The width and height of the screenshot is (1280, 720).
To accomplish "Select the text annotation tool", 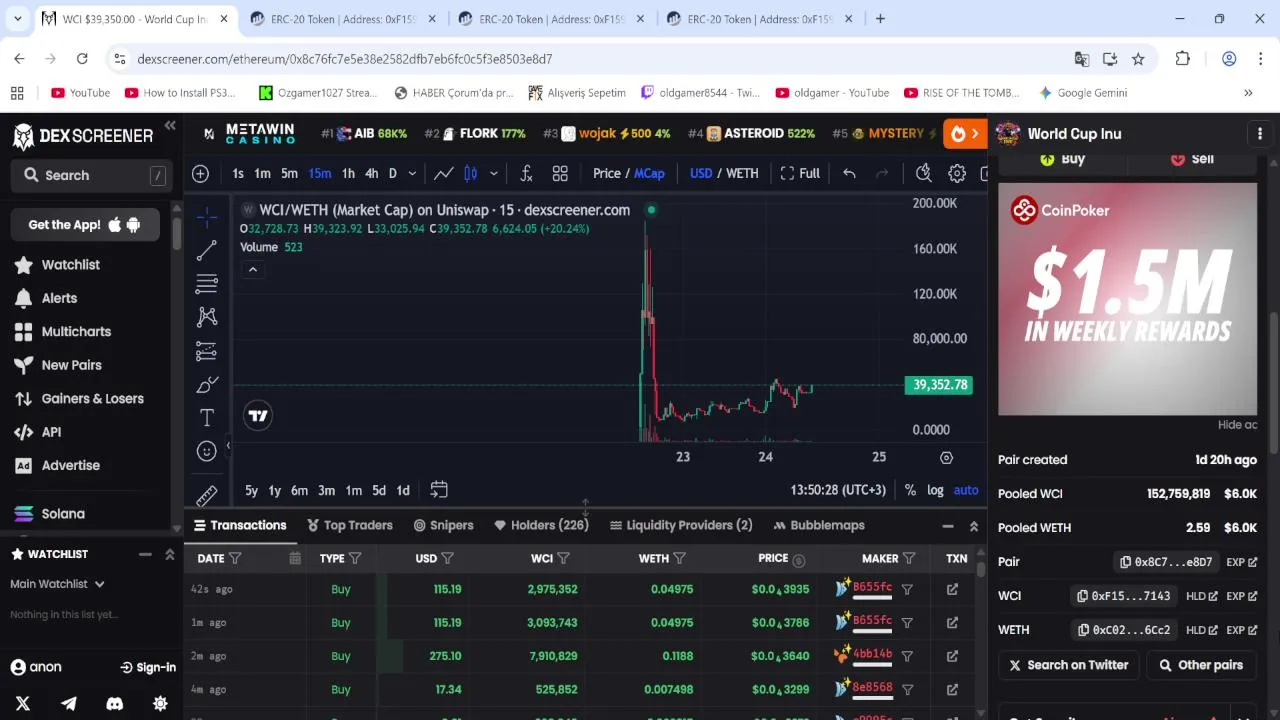I will 207,418.
